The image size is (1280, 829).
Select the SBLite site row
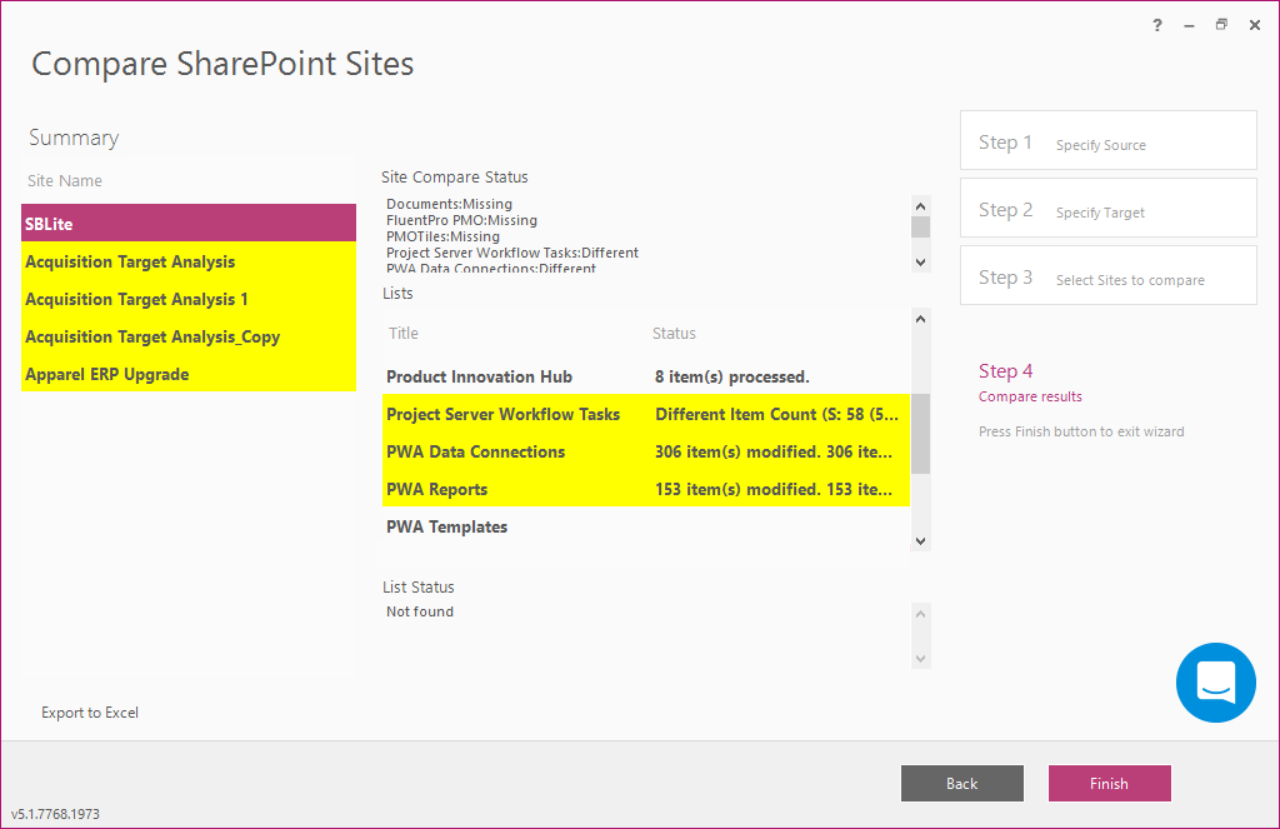click(x=188, y=224)
